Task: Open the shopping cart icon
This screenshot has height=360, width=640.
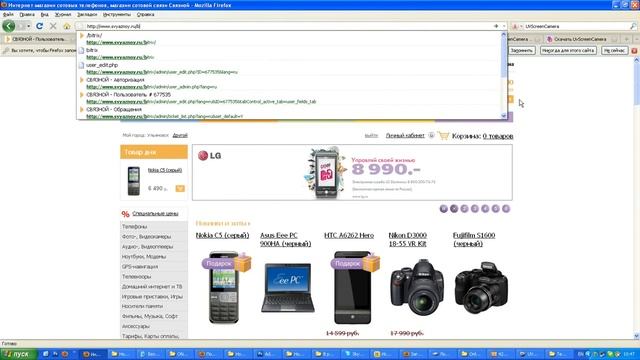Action: [443, 135]
